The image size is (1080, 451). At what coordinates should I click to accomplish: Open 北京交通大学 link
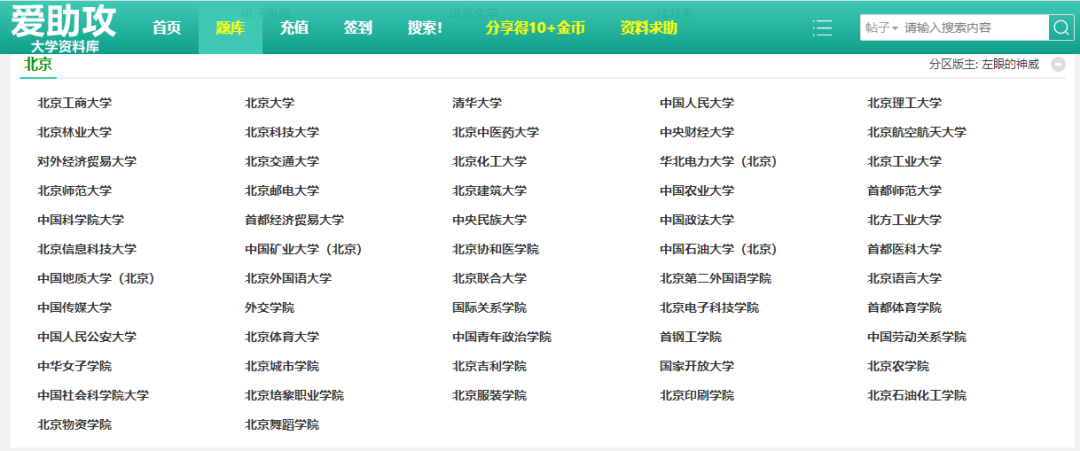point(282,162)
